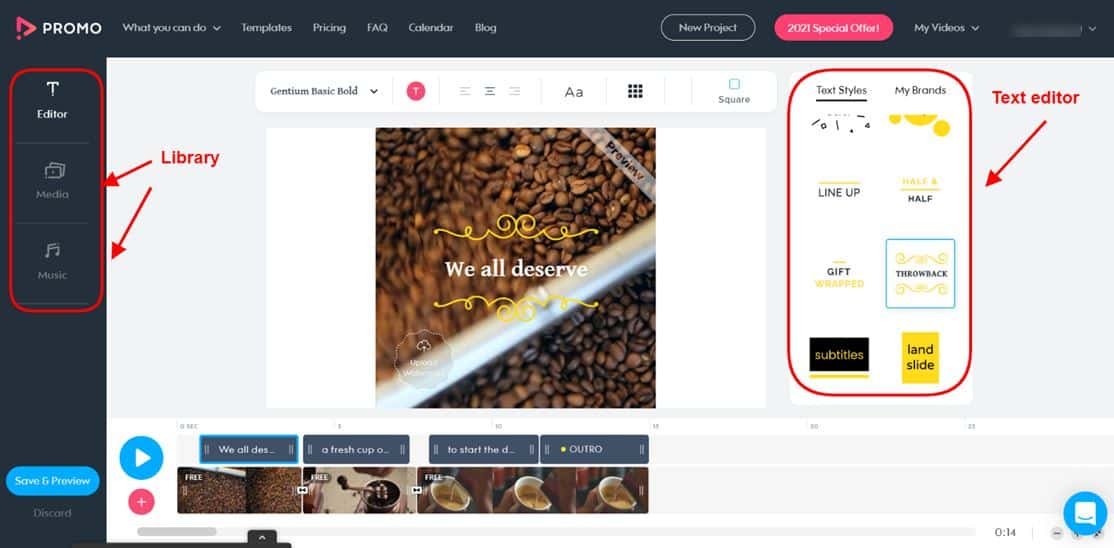Viewport: 1114px width, 548px height.
Task: Click the New Project button
Action: click(x=708, y=28)
